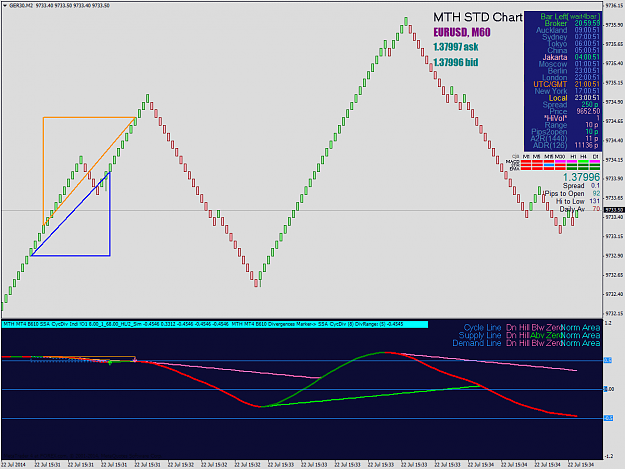Click the Broker time row

coord(572,24)
